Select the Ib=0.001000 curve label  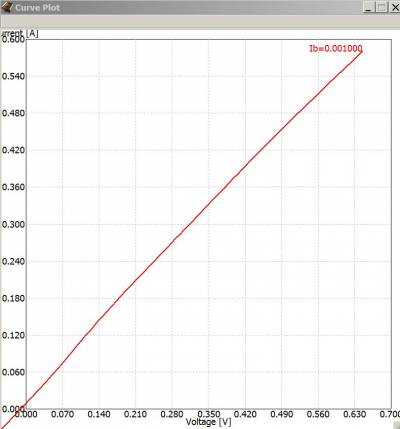(336, 49)
